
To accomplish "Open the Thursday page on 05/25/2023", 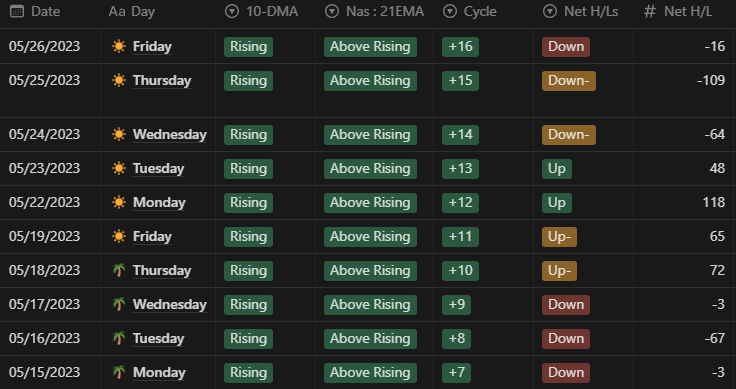I will [162, 81].
